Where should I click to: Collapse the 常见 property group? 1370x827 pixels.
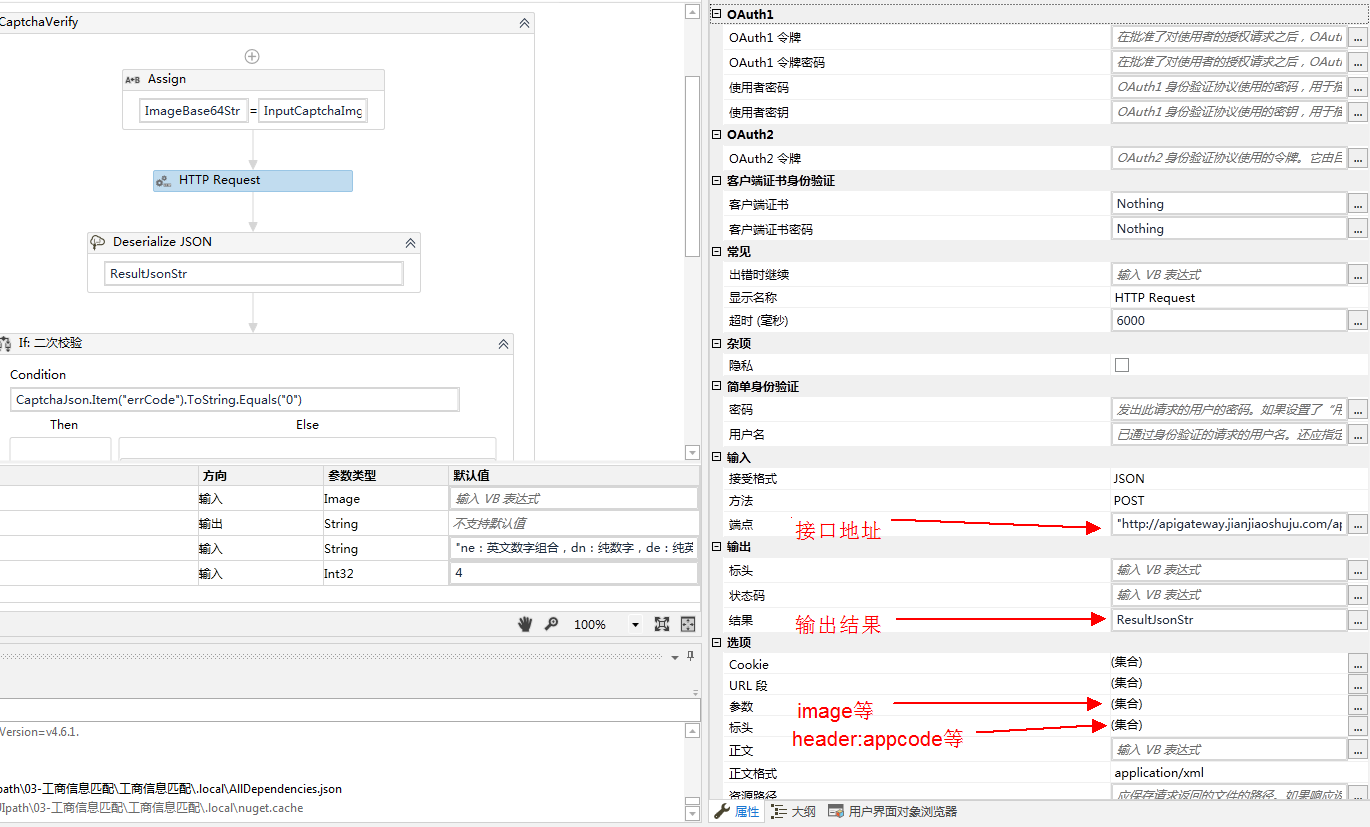coord(716,252)
